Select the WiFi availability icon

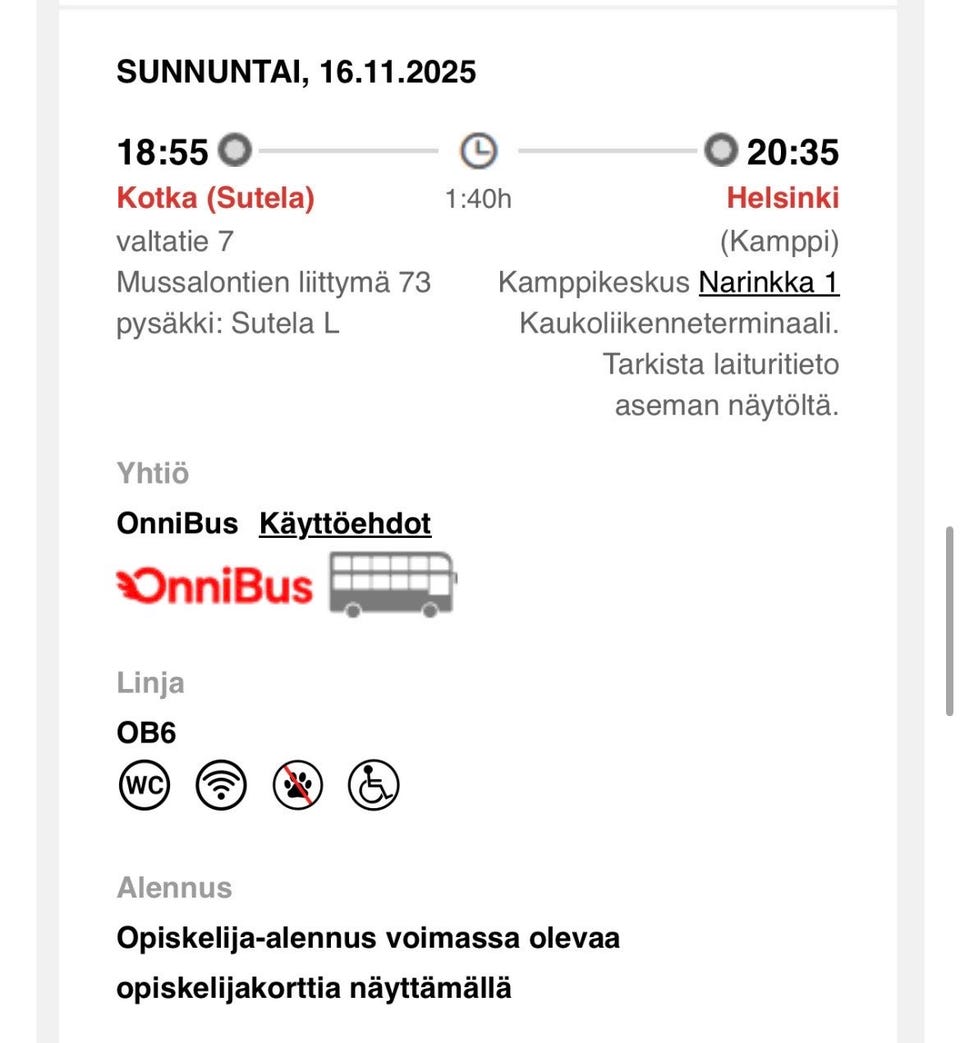tap(220, 785)
